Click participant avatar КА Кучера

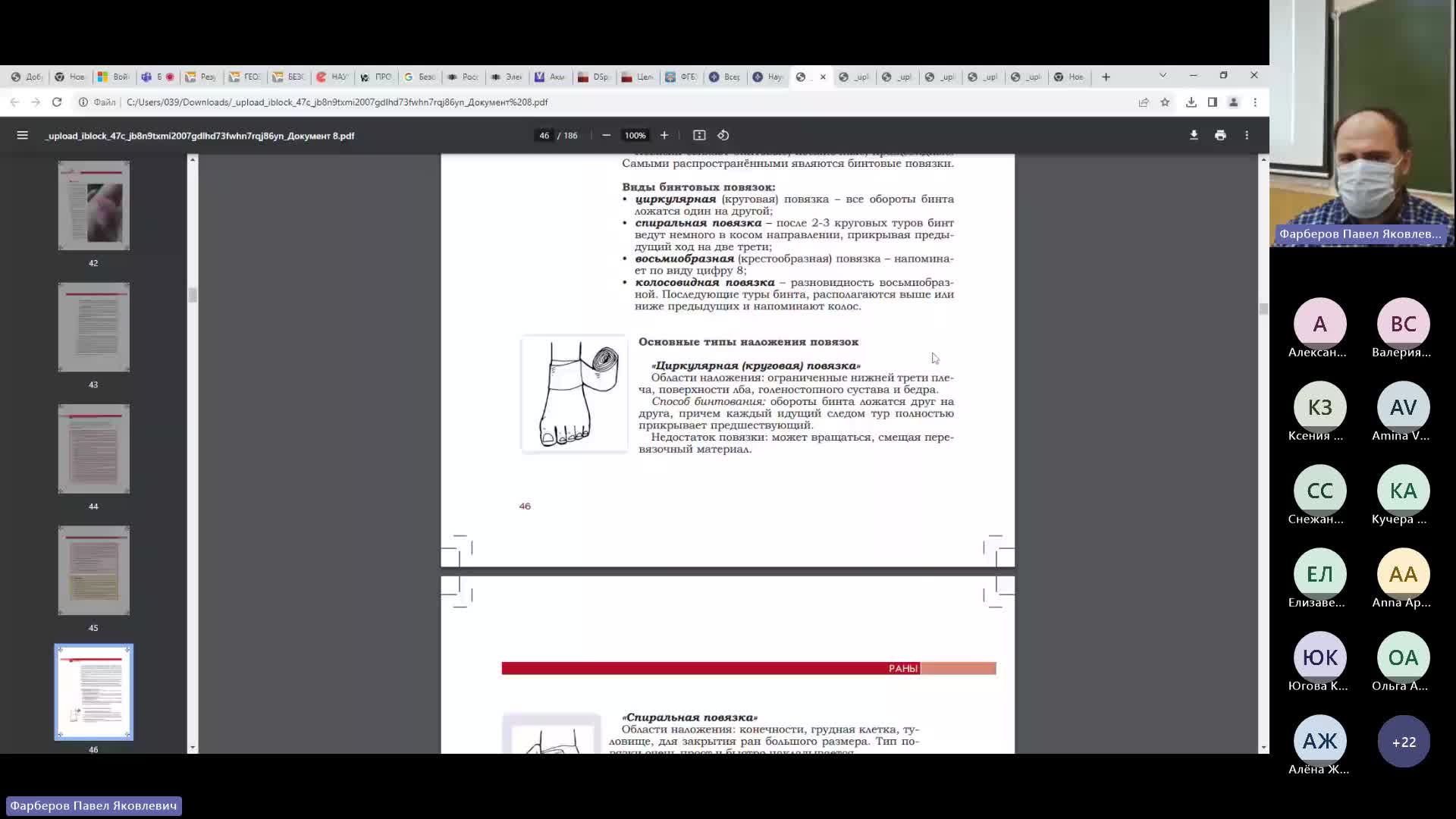[x=1403, y=491]
